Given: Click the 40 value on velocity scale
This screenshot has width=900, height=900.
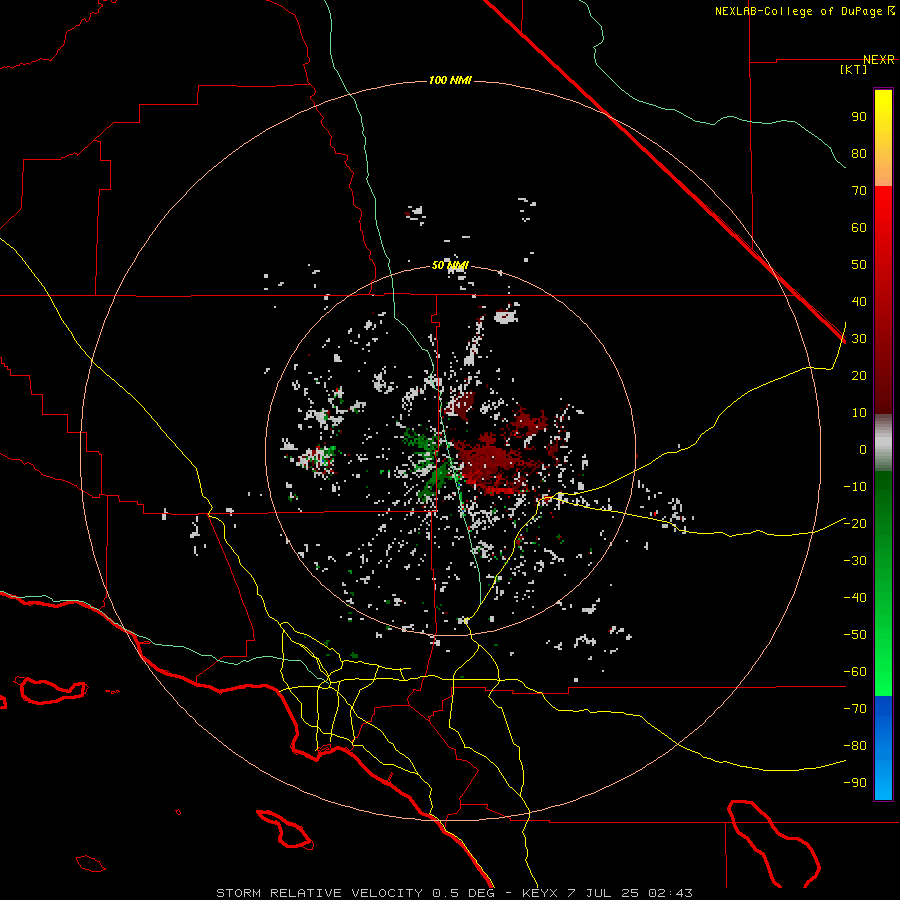Looking at the screenshot, I should (x=859, y=301).
